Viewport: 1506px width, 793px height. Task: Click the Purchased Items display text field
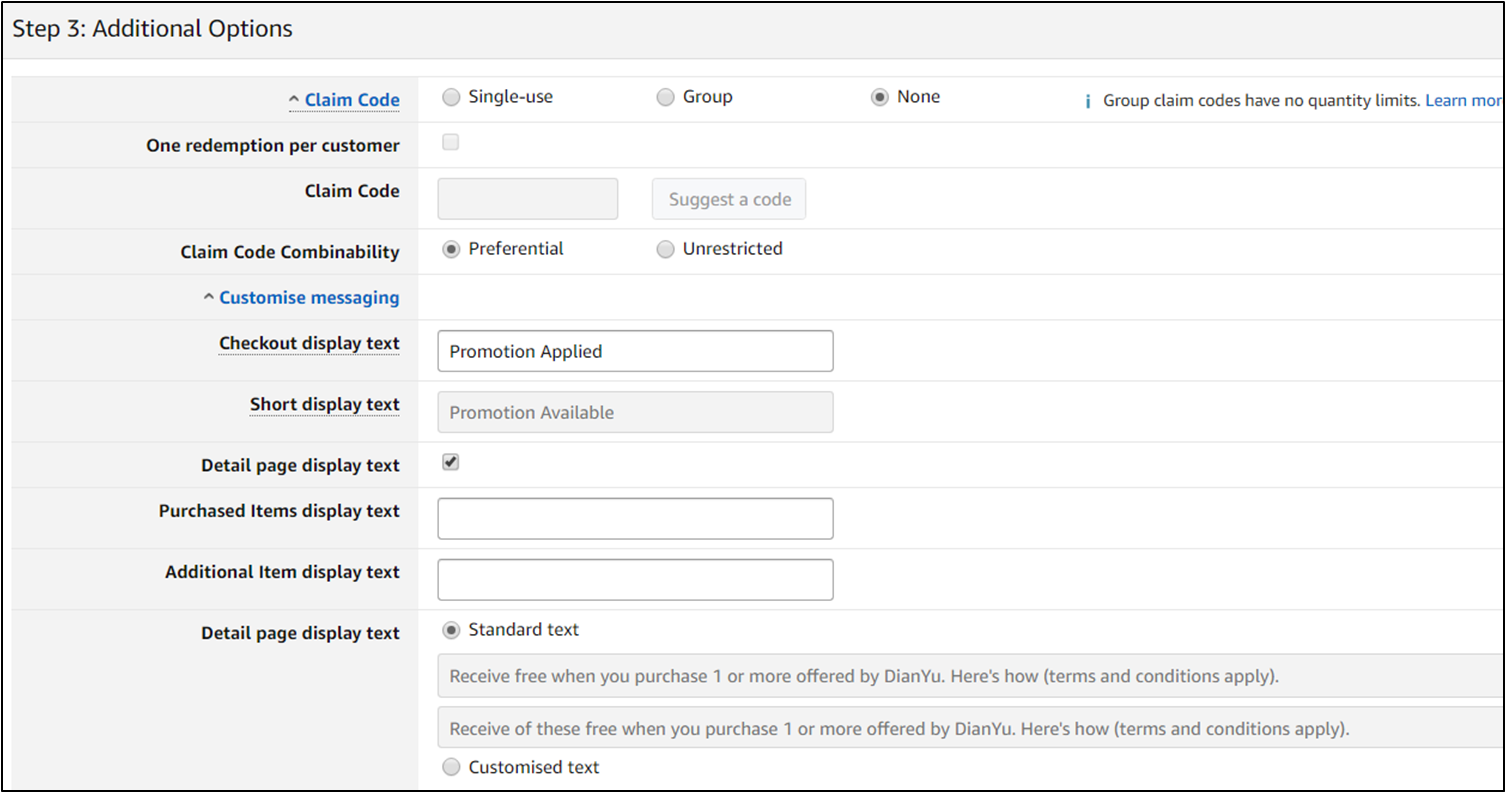635,518
